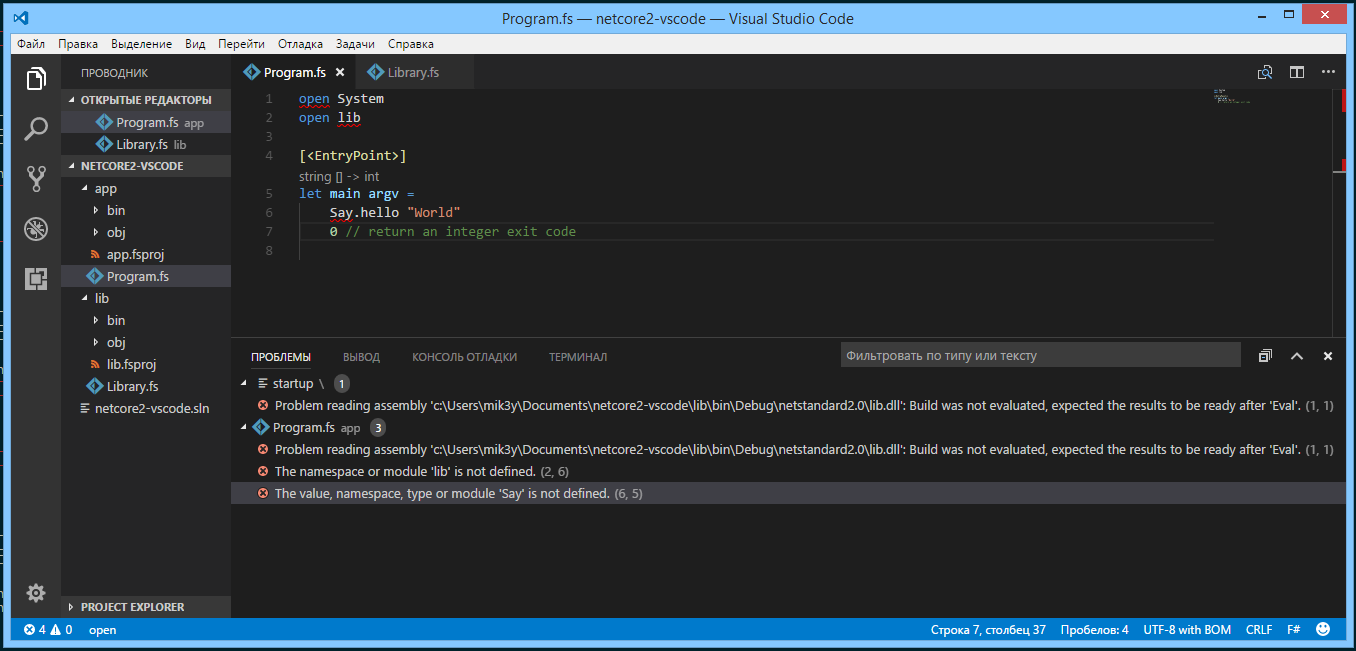Close the problems panel
Viewport: 1356px width, 651px height.
tap(1328, 356)
